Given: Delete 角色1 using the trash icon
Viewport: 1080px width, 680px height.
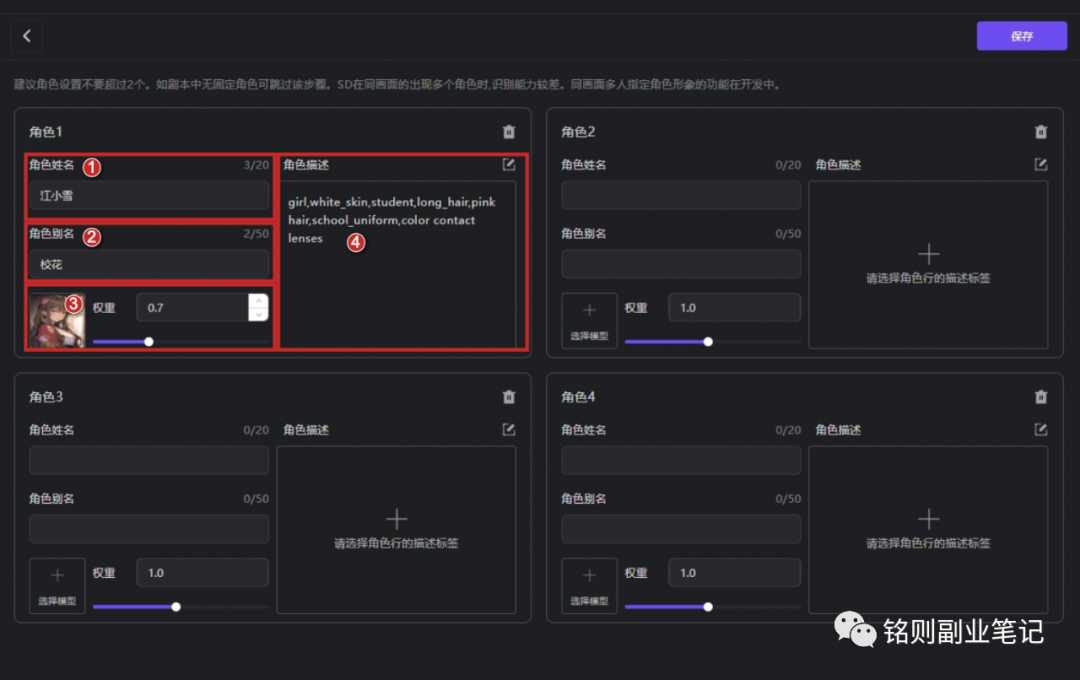Looking at the screenshot, I should coord(509,131).
